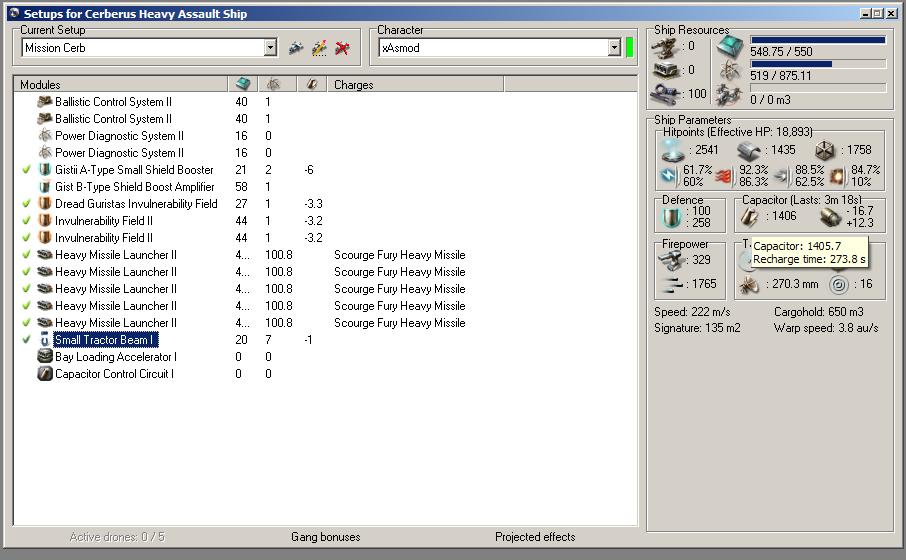Click the armor hitpoints icon
906x560 pixels.
pos(751,150)
